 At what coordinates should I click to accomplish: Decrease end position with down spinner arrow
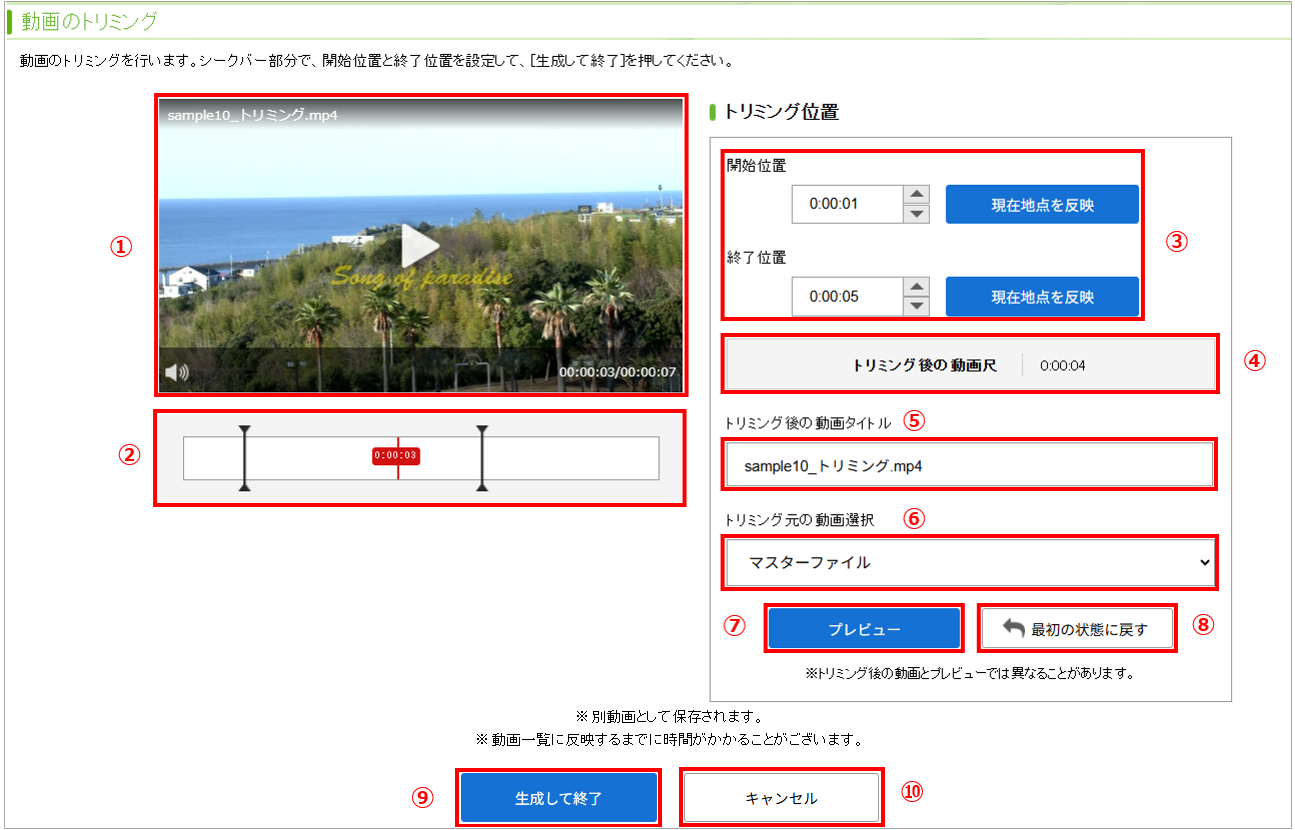coord(916,306)
